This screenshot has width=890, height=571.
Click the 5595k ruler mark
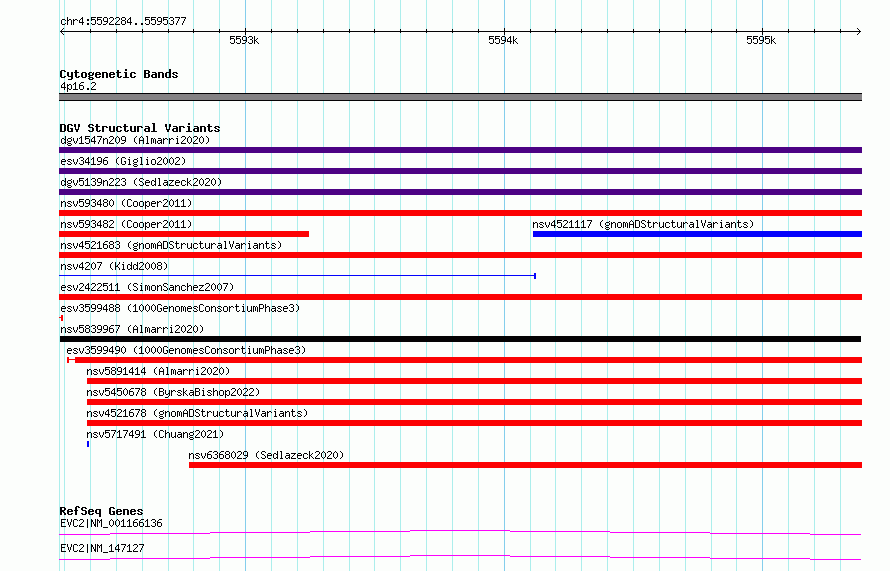pyautogui.click(x=761, y=40)
